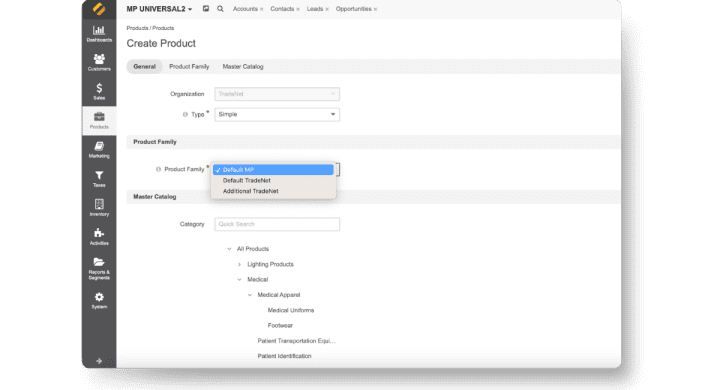Select the All Products category label

(x=253, y=249)
